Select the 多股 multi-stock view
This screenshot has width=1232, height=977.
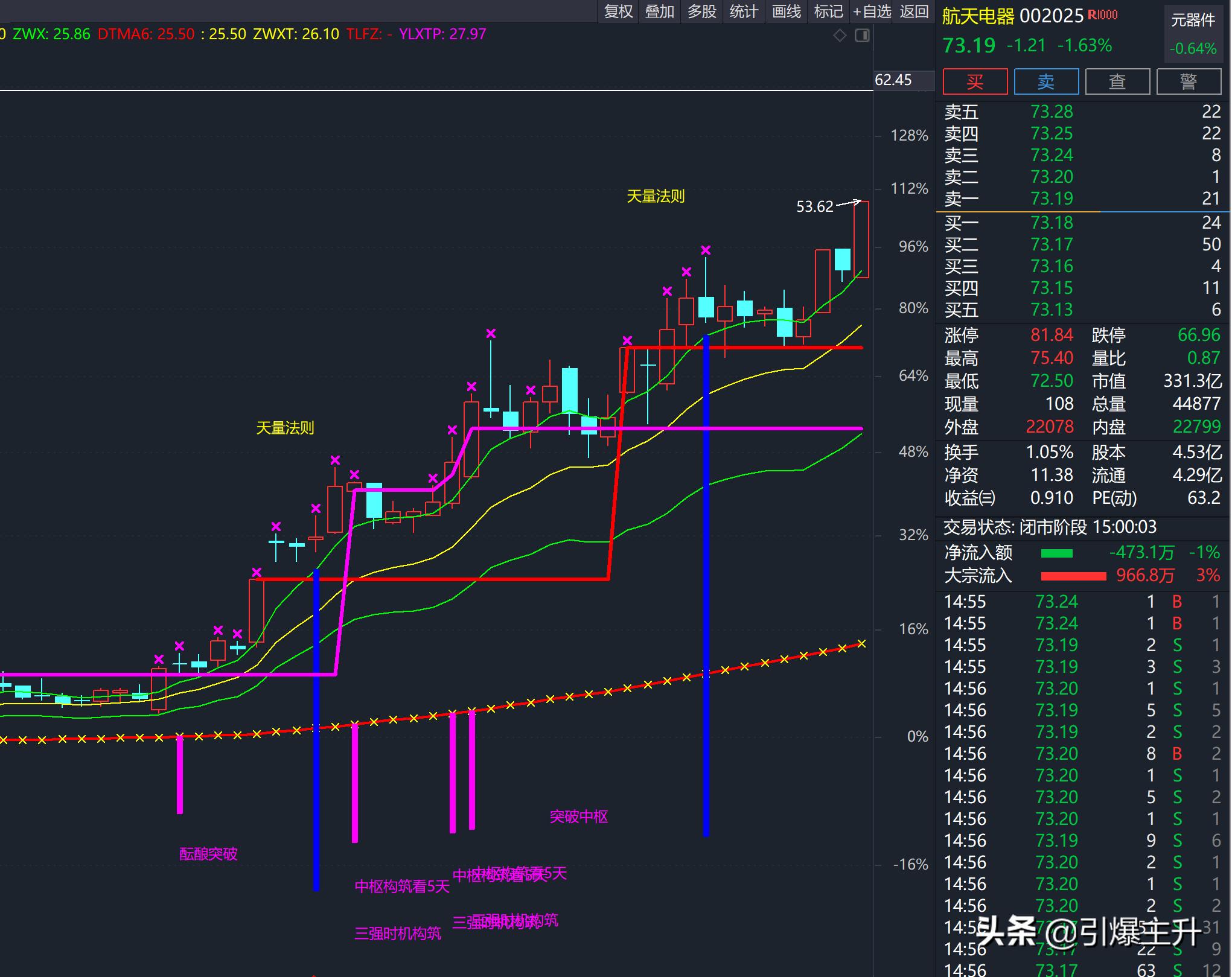coord(702,11)
